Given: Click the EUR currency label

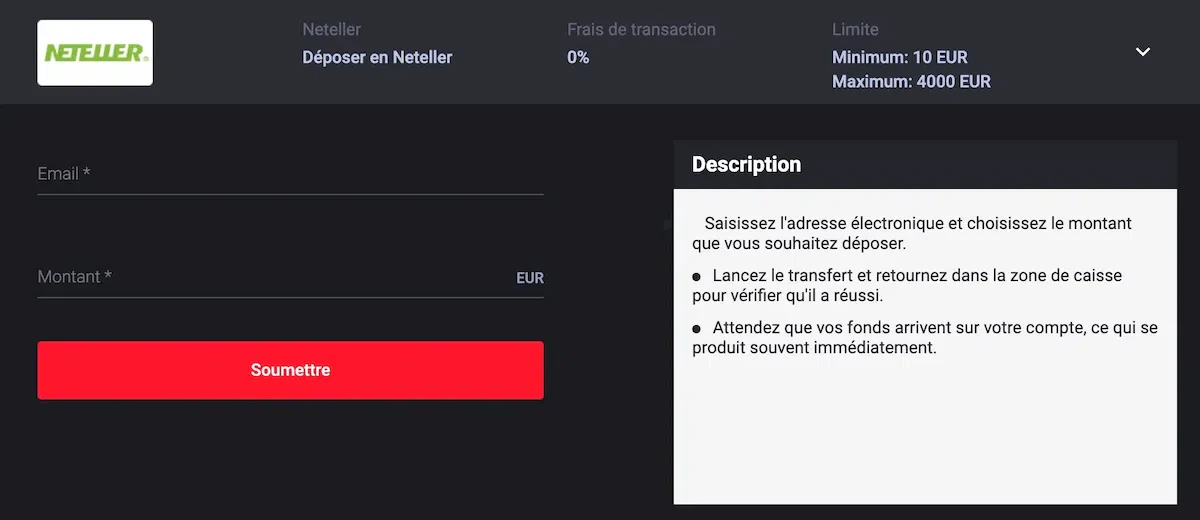Looking at the screenshot, I should (x=530, y=278).
